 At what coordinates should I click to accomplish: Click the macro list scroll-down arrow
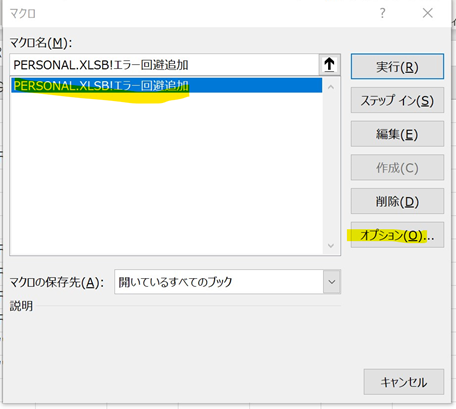point(331,246)
